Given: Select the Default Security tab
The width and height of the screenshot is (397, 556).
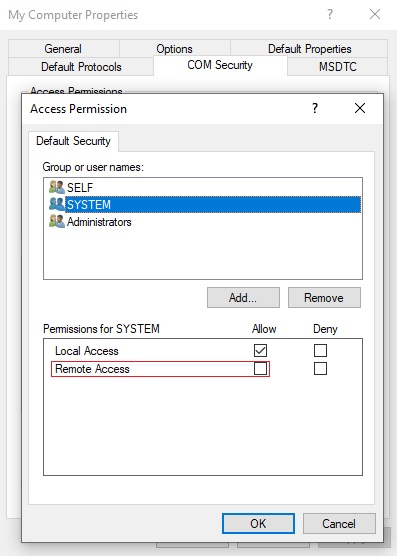Looking at the screenshot, I should point(73,141).
